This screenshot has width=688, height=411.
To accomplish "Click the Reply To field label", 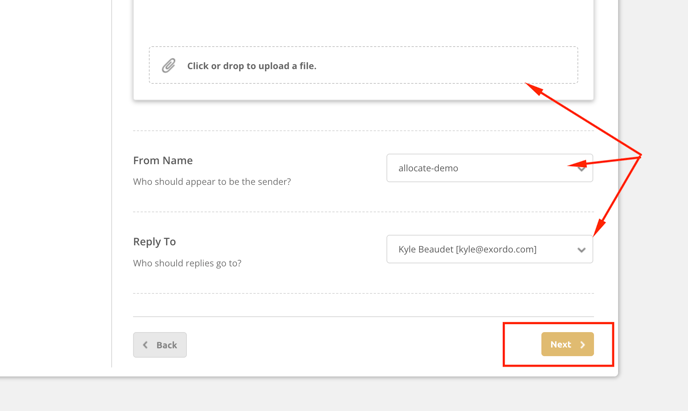I will click(x=154, y=241).
